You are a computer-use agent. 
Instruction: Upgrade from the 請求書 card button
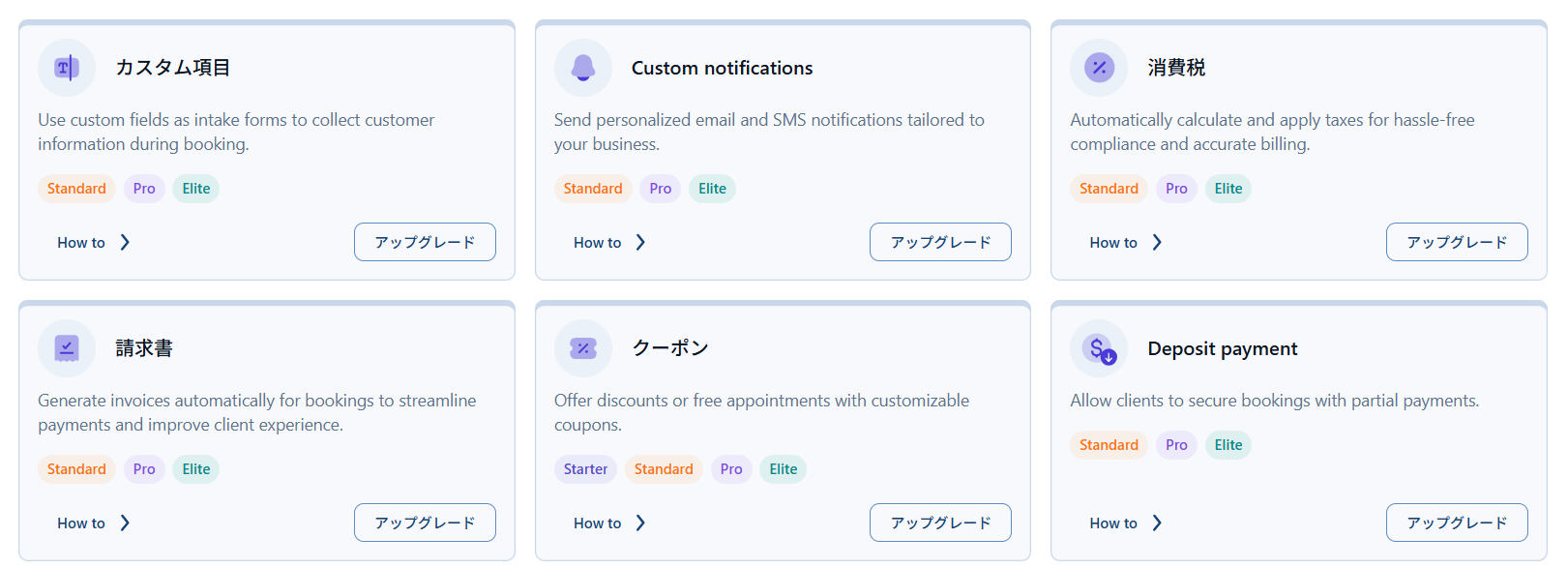point(425,523)
